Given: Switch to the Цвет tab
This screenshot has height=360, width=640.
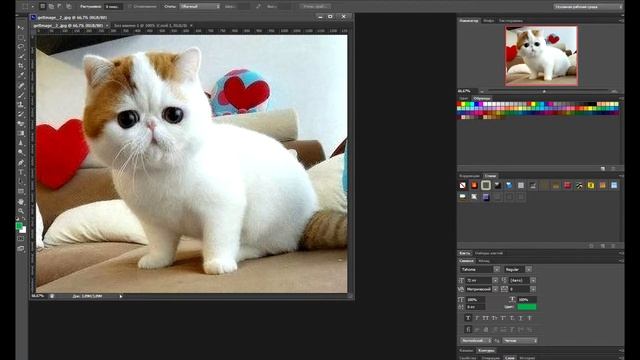Looking at the screenshot, I should pos(464,98).
